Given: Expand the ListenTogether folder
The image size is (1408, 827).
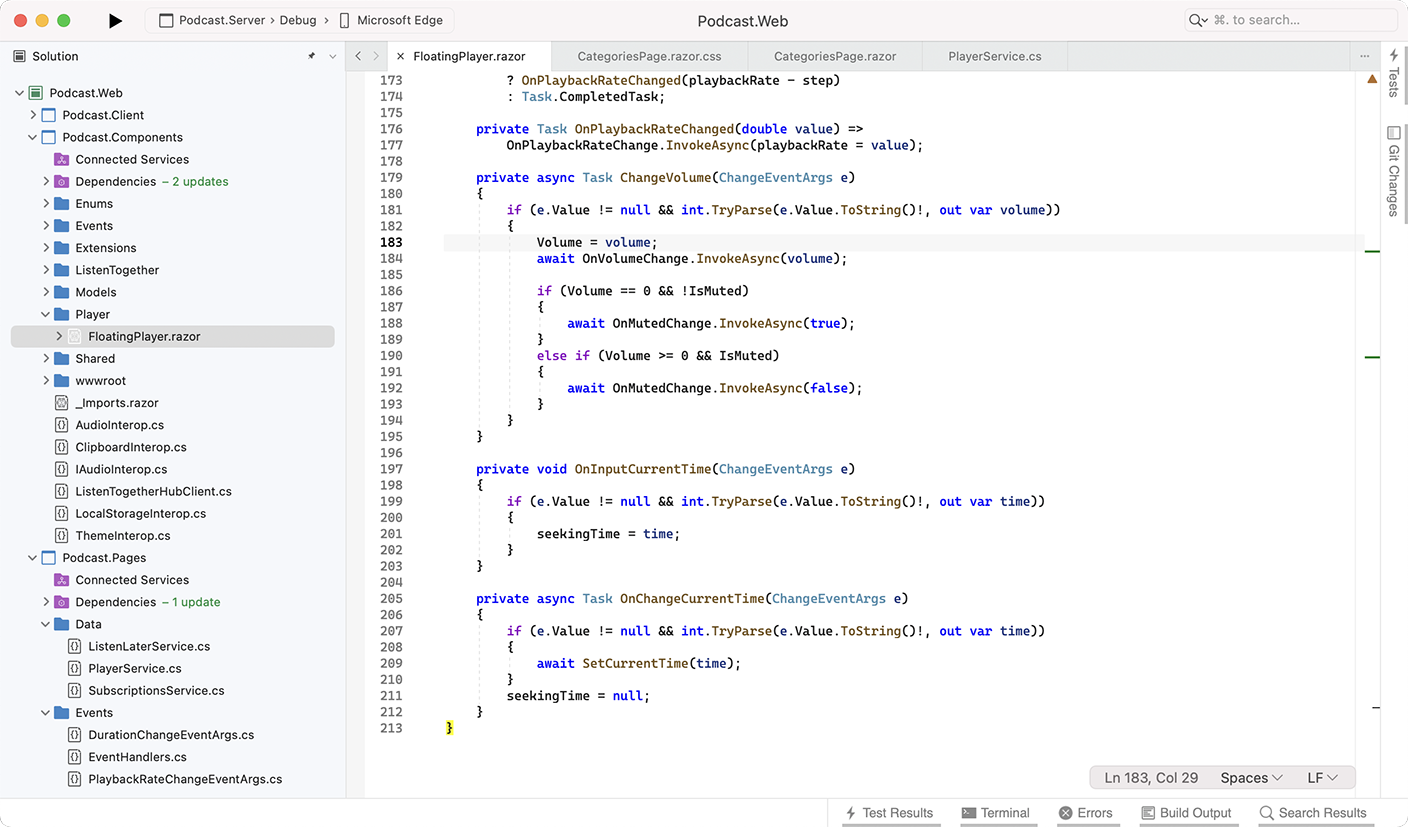Looking at the screenshot, I should click(x=46, y=270).
